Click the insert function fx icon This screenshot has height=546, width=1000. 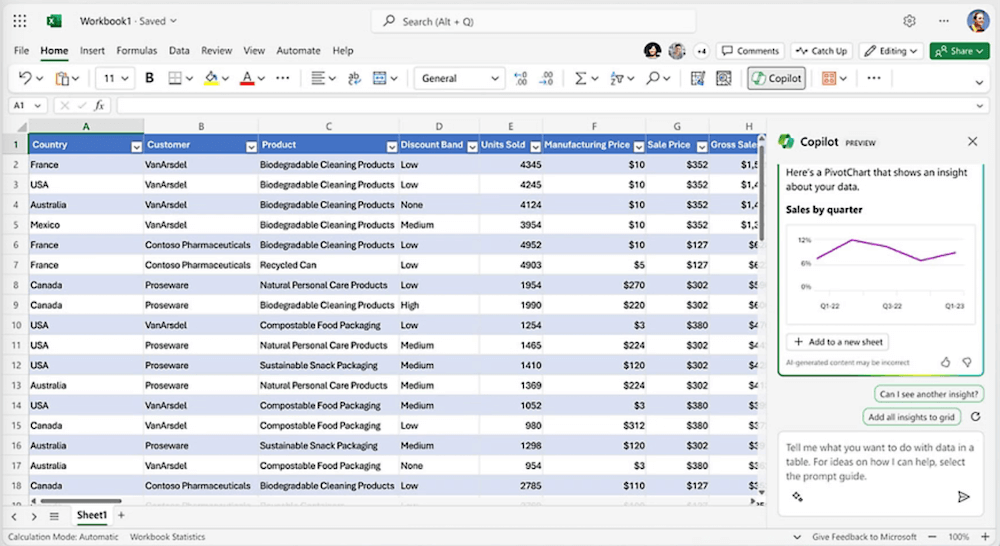click(99, 105)
